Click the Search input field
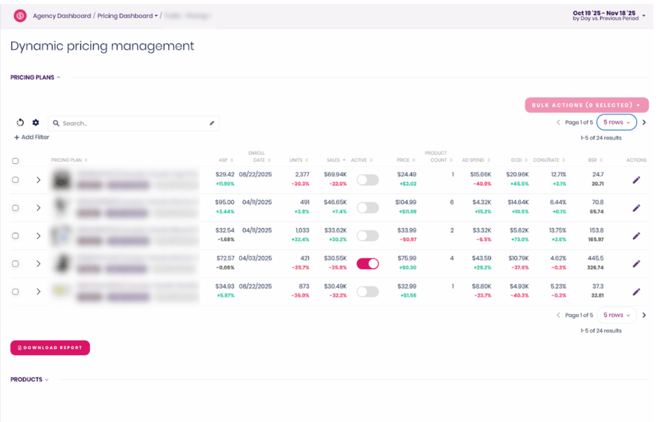The height and width of the screenshot is (422, 670). pos(130,123)
